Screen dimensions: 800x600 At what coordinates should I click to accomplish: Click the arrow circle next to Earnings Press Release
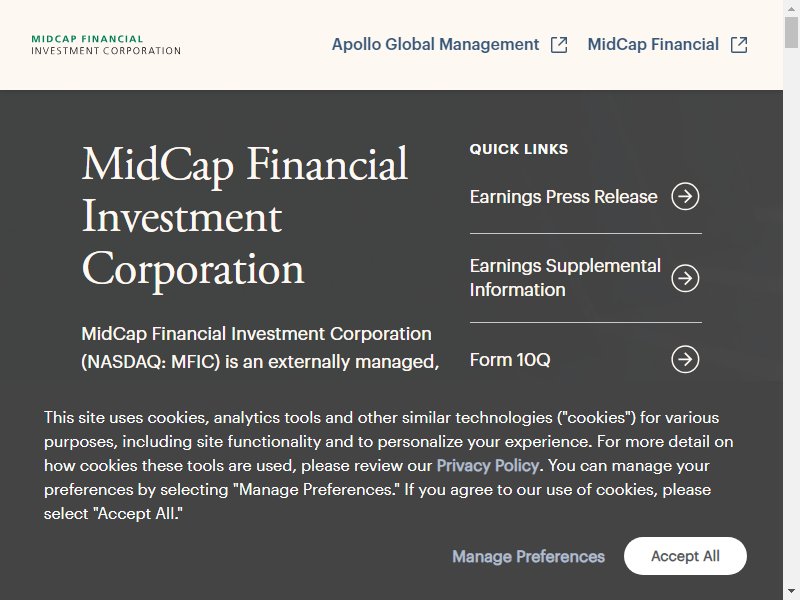(685, 196)
